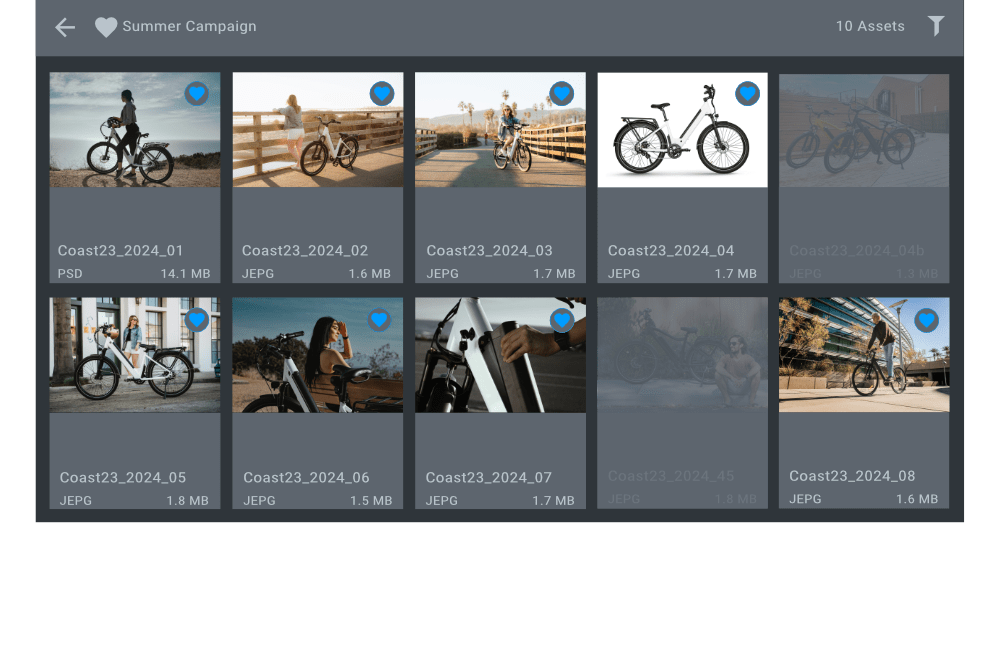Click heart badge on Coast23_2024_06
The width and height of the screenshot is (1000, 667).
click(379, 320)
